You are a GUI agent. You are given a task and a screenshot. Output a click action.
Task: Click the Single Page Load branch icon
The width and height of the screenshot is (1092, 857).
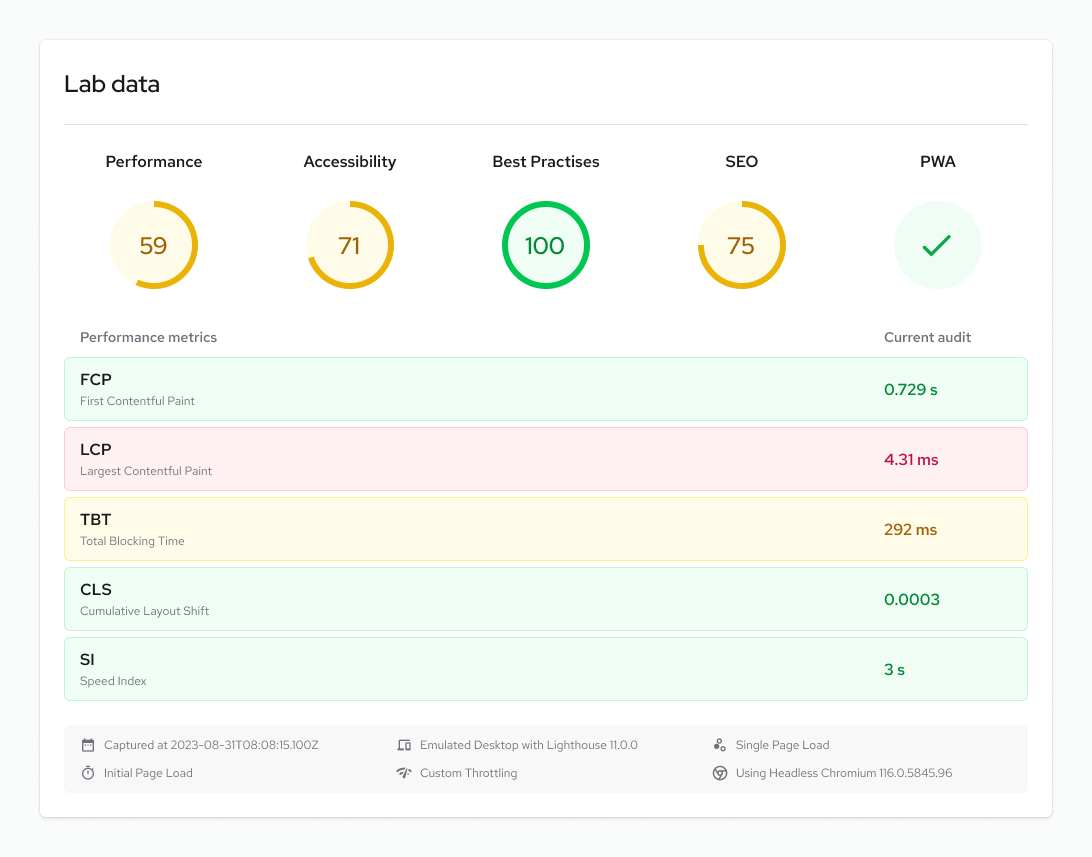(720, 745)
